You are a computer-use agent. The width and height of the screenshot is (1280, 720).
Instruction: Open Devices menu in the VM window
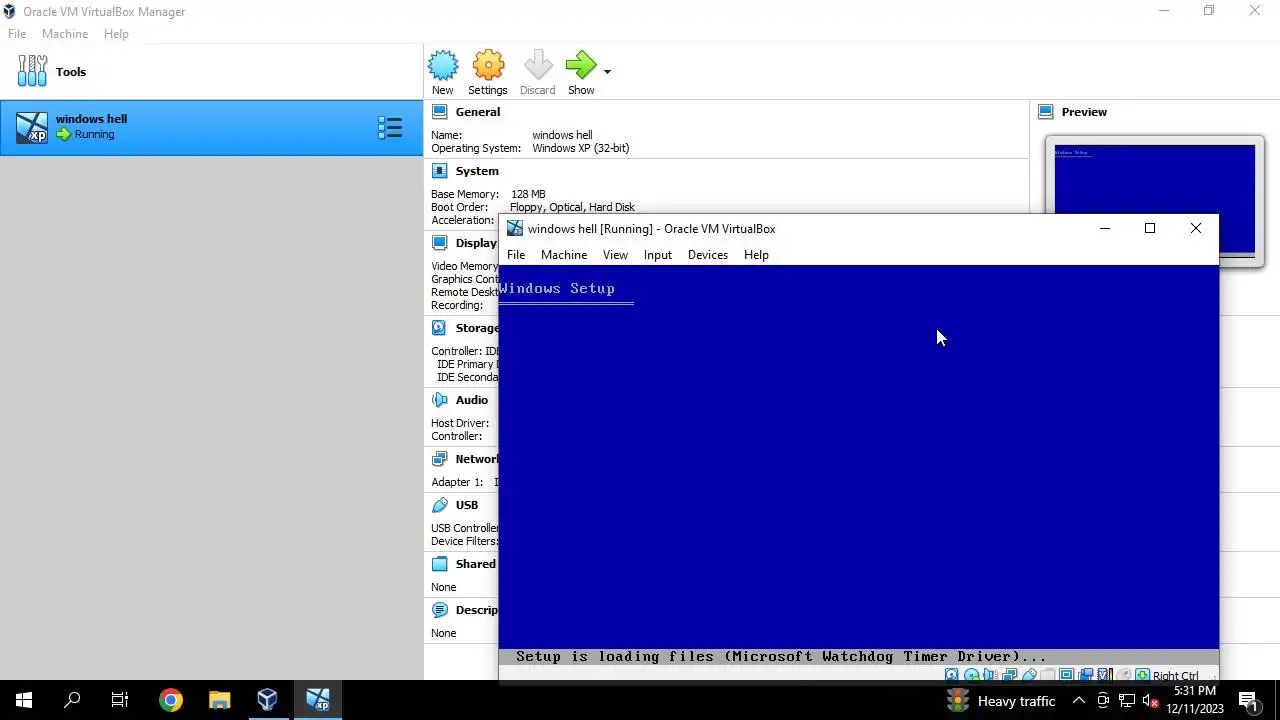pos(708,255)
